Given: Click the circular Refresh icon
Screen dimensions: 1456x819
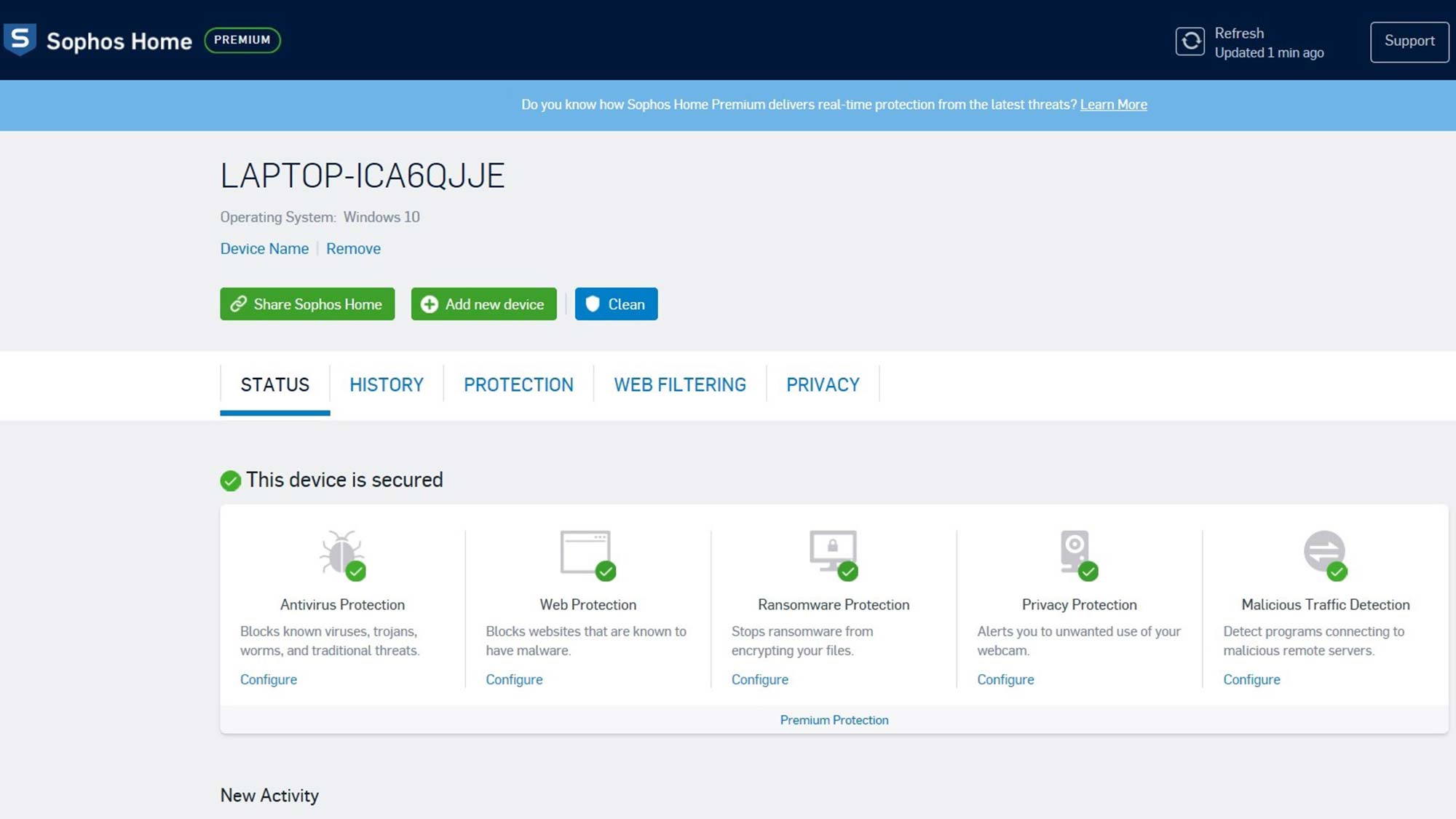Looking at the screenshot, I should (1190, 41).
